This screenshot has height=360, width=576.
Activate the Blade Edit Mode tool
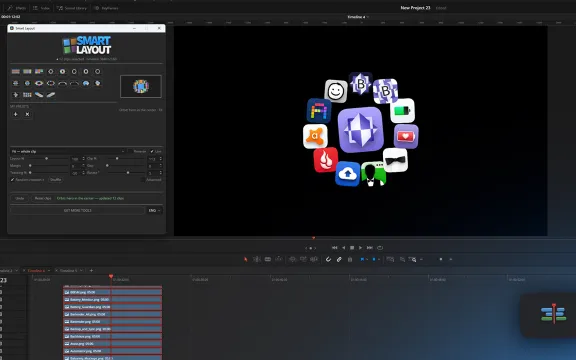(268, 259)
